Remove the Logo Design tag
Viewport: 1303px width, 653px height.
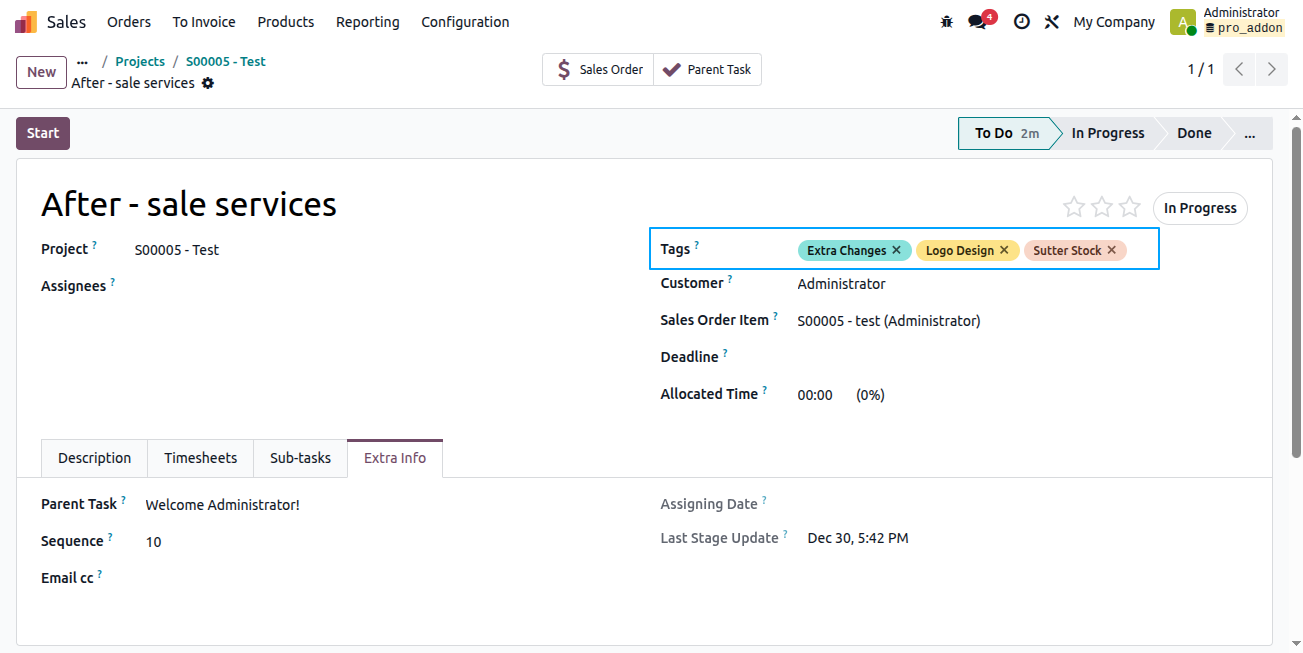point(1004,250)
